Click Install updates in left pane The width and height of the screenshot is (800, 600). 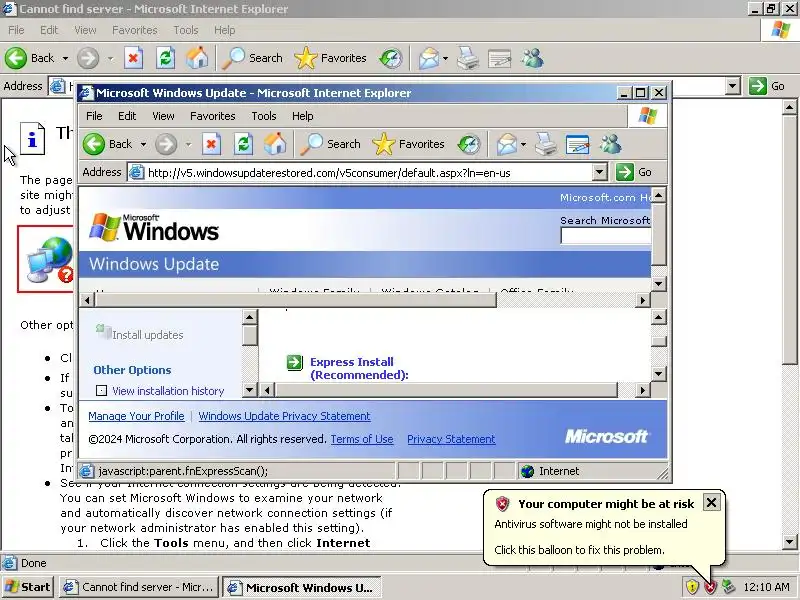[x=147, y=335]
